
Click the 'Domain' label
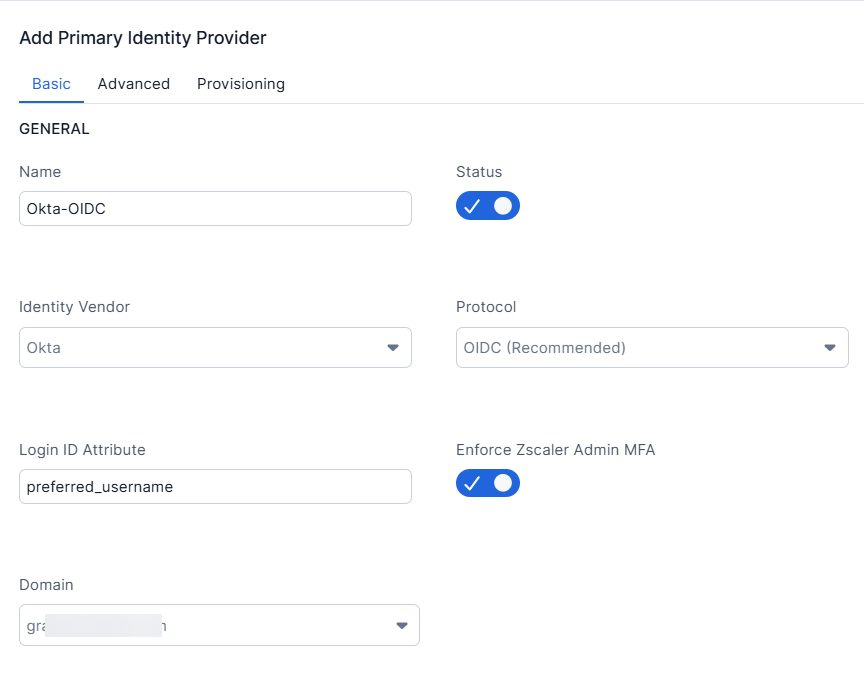[x=46, y=585]
